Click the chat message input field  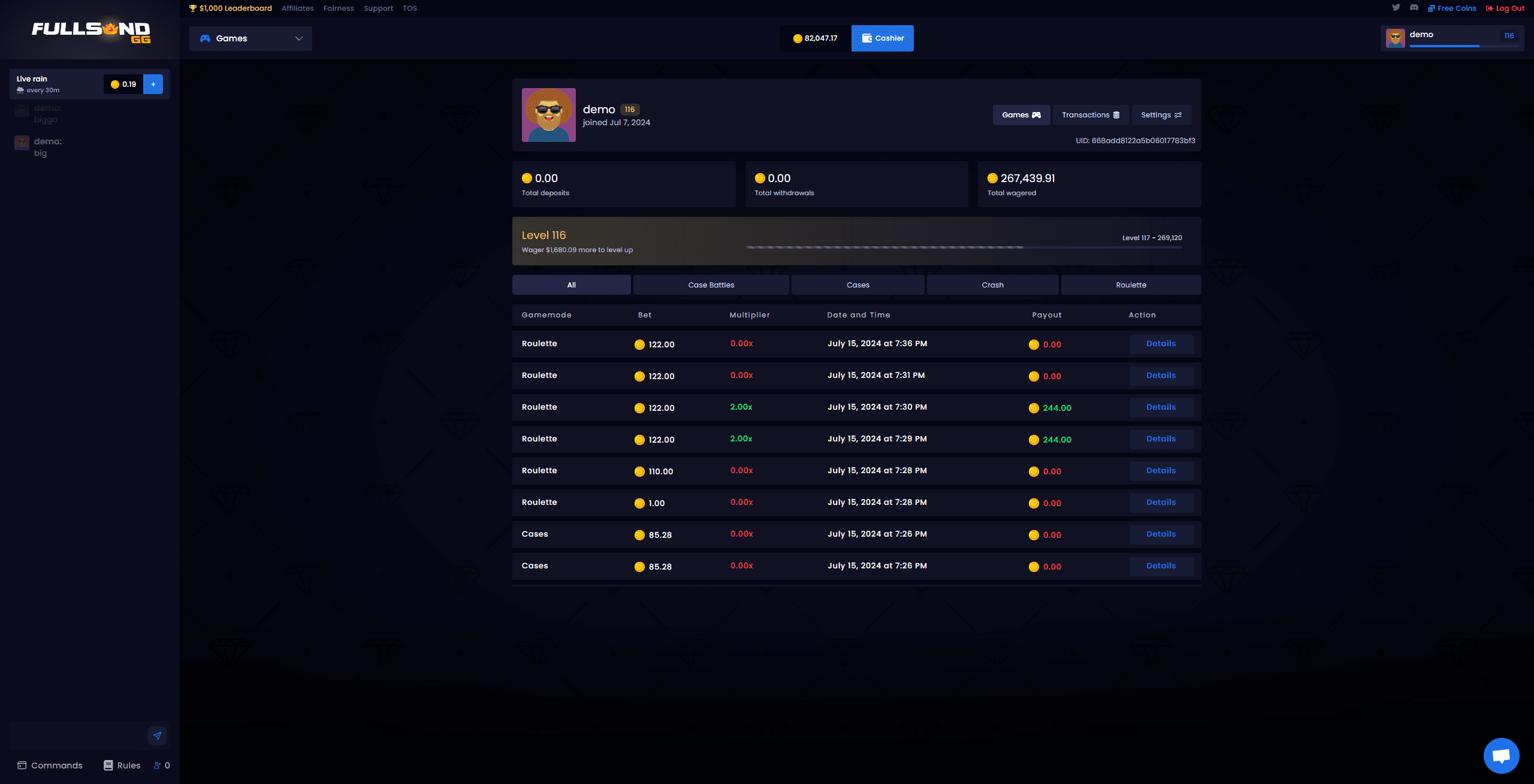(78, 735)
